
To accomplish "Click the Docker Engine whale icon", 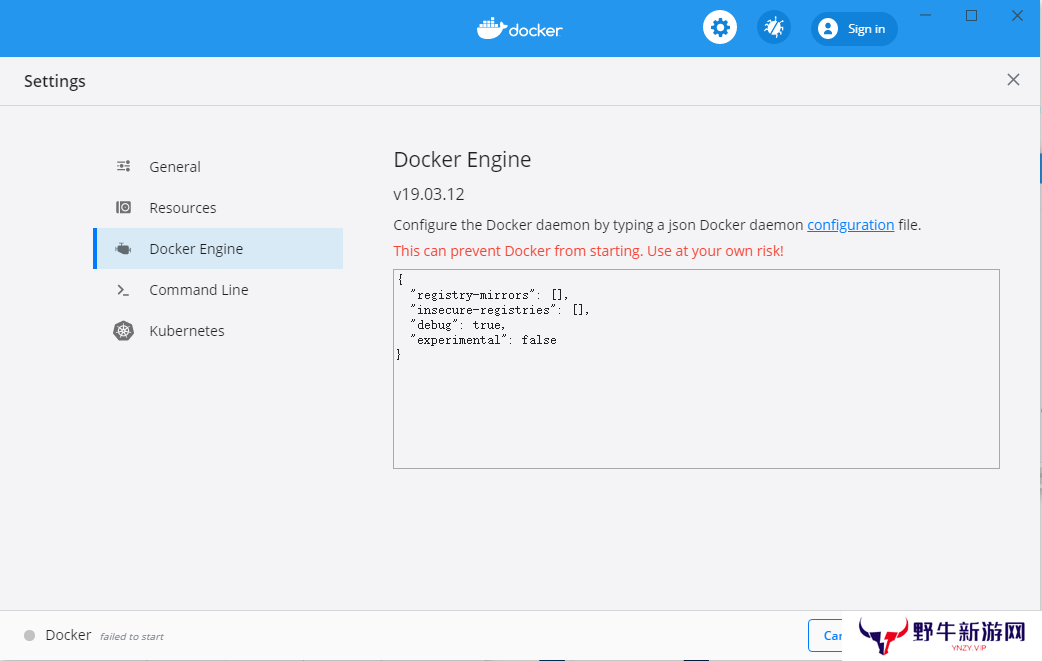I will tap(124, 248).
